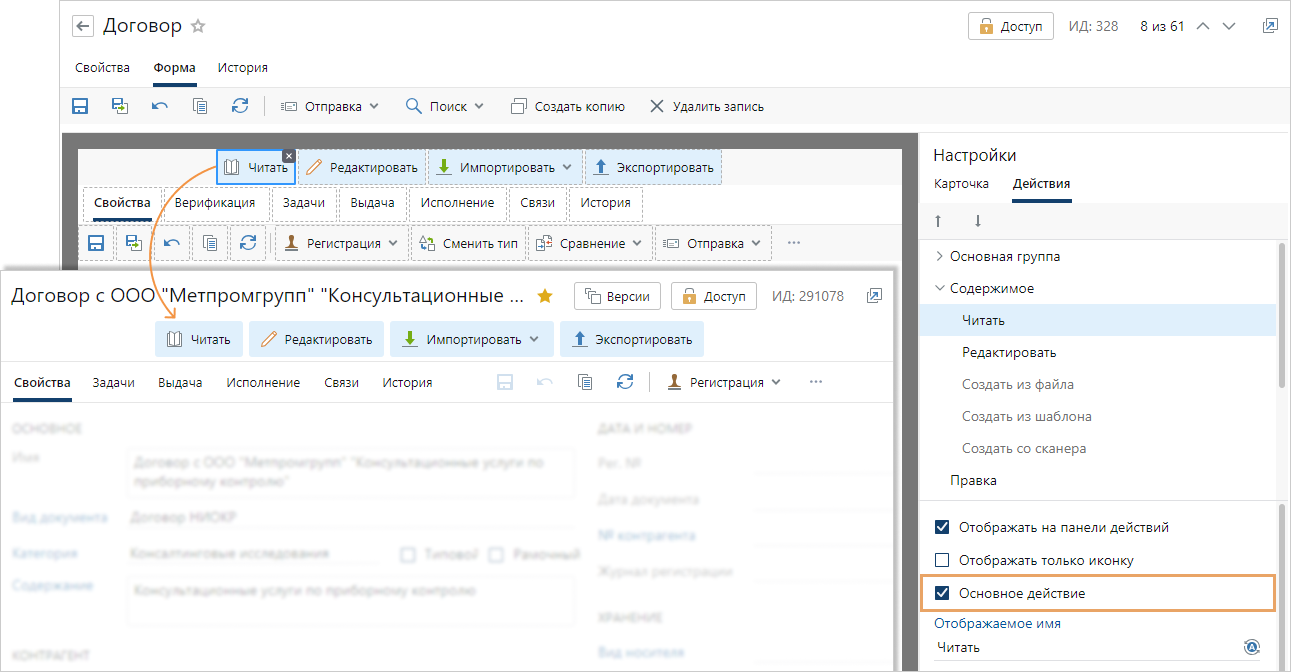Viewport: 1291px width, 672px height.
Task: Mark Договор as favorite with star icon
Action: pyautogui.click(x=198, y=26)
